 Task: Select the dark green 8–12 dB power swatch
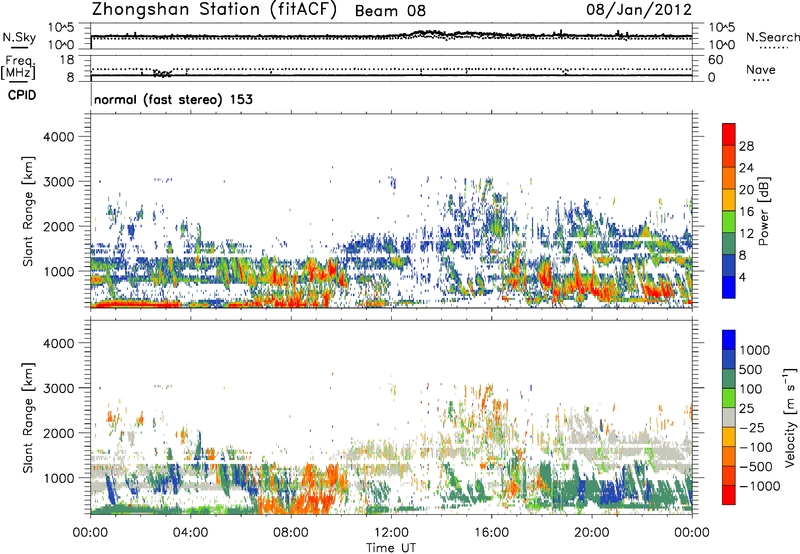point(729,244)
